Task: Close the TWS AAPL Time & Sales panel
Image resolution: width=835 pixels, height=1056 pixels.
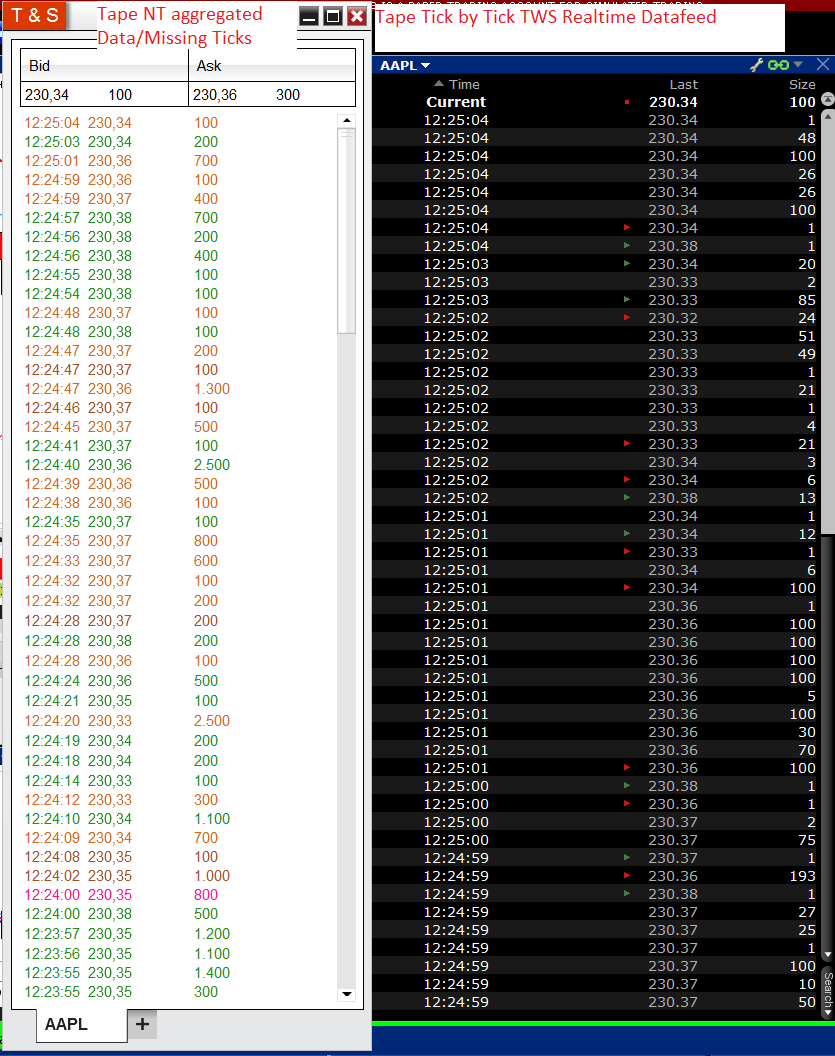Action: tap(823, 64)
